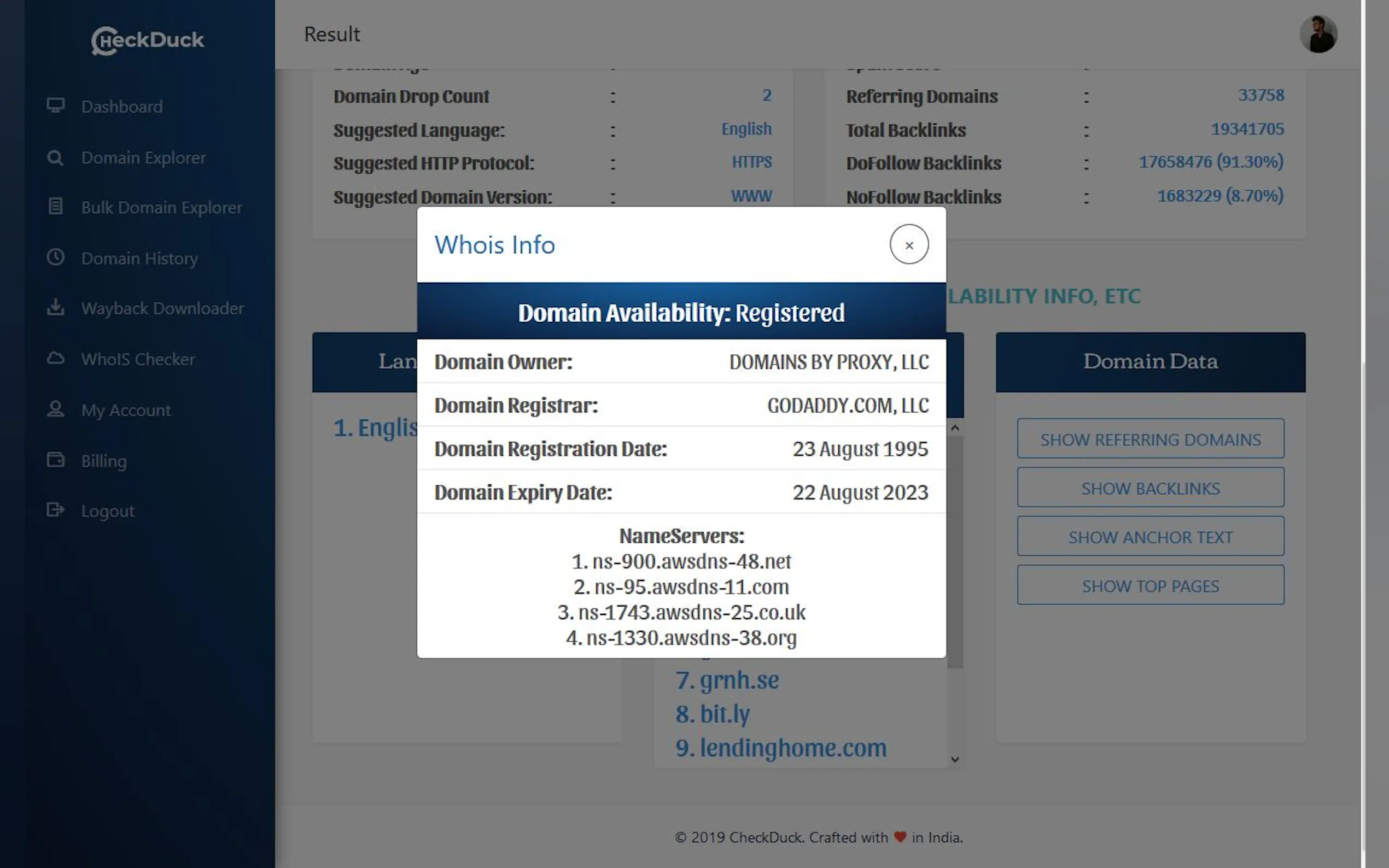Click the Domain Data panel header
This screenshot has height=868, width=1389.
point(1150,362)
